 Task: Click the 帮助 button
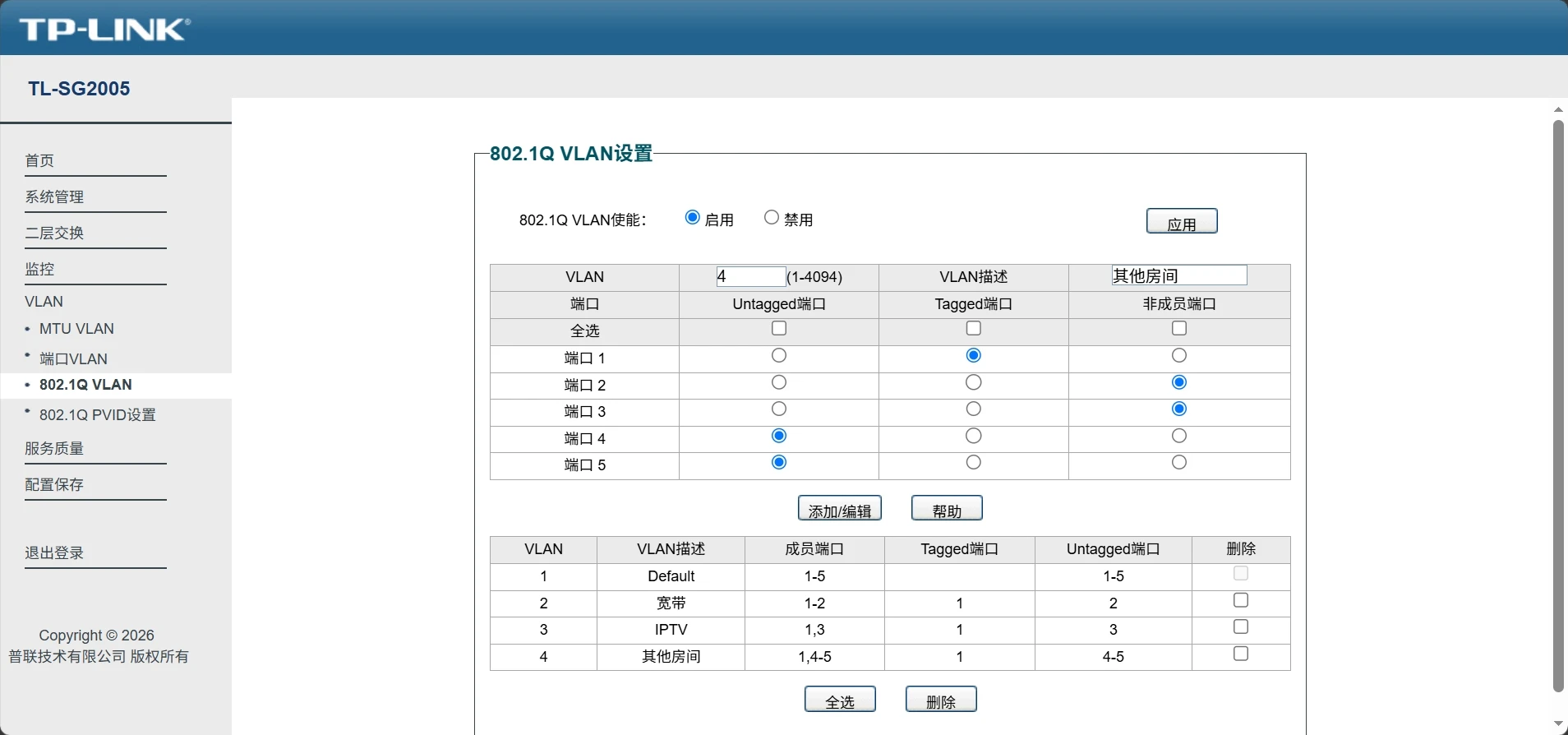click(947, 508)
